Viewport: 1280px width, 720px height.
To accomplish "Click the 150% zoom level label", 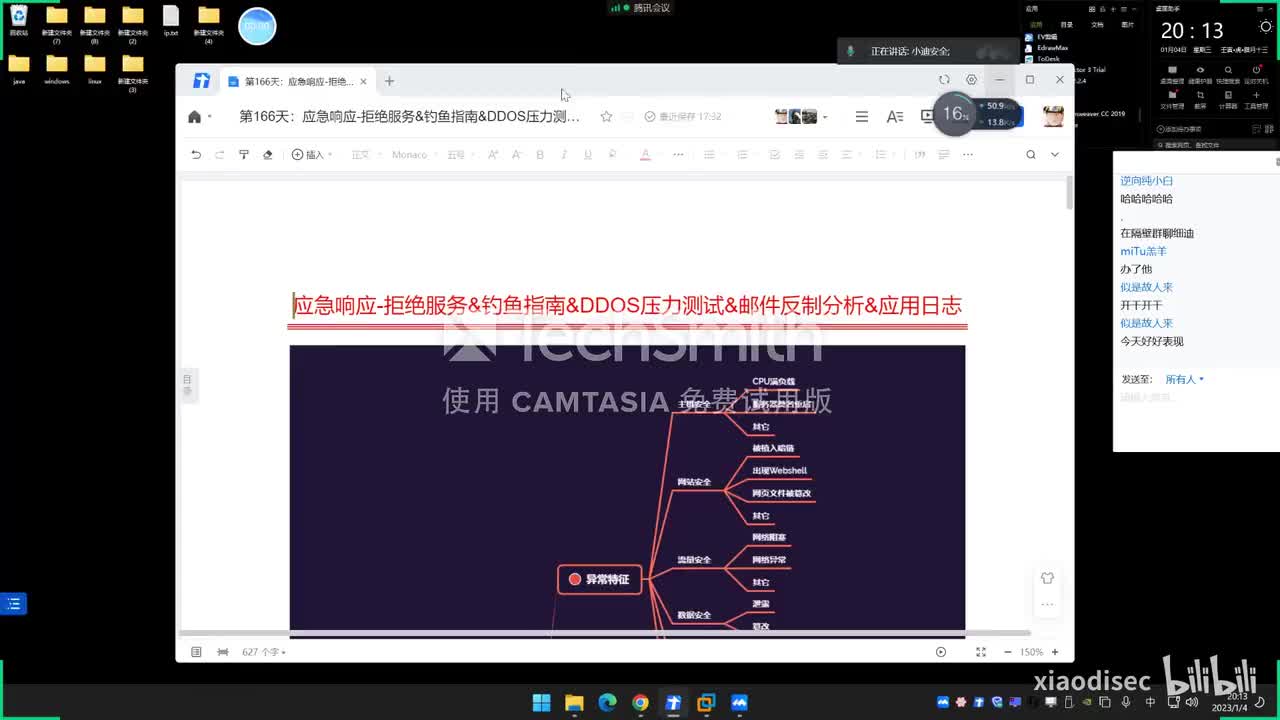I will [x=1031, y=652].
